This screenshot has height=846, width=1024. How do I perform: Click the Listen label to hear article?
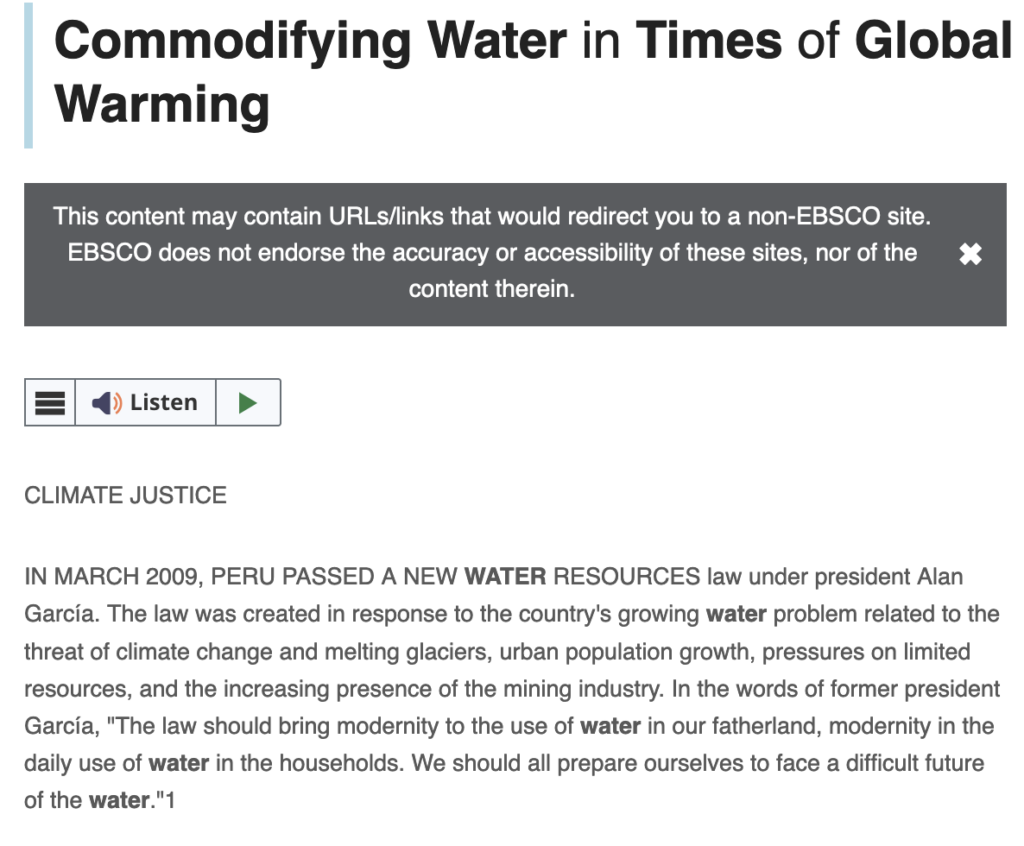click(x=163, y=402)
